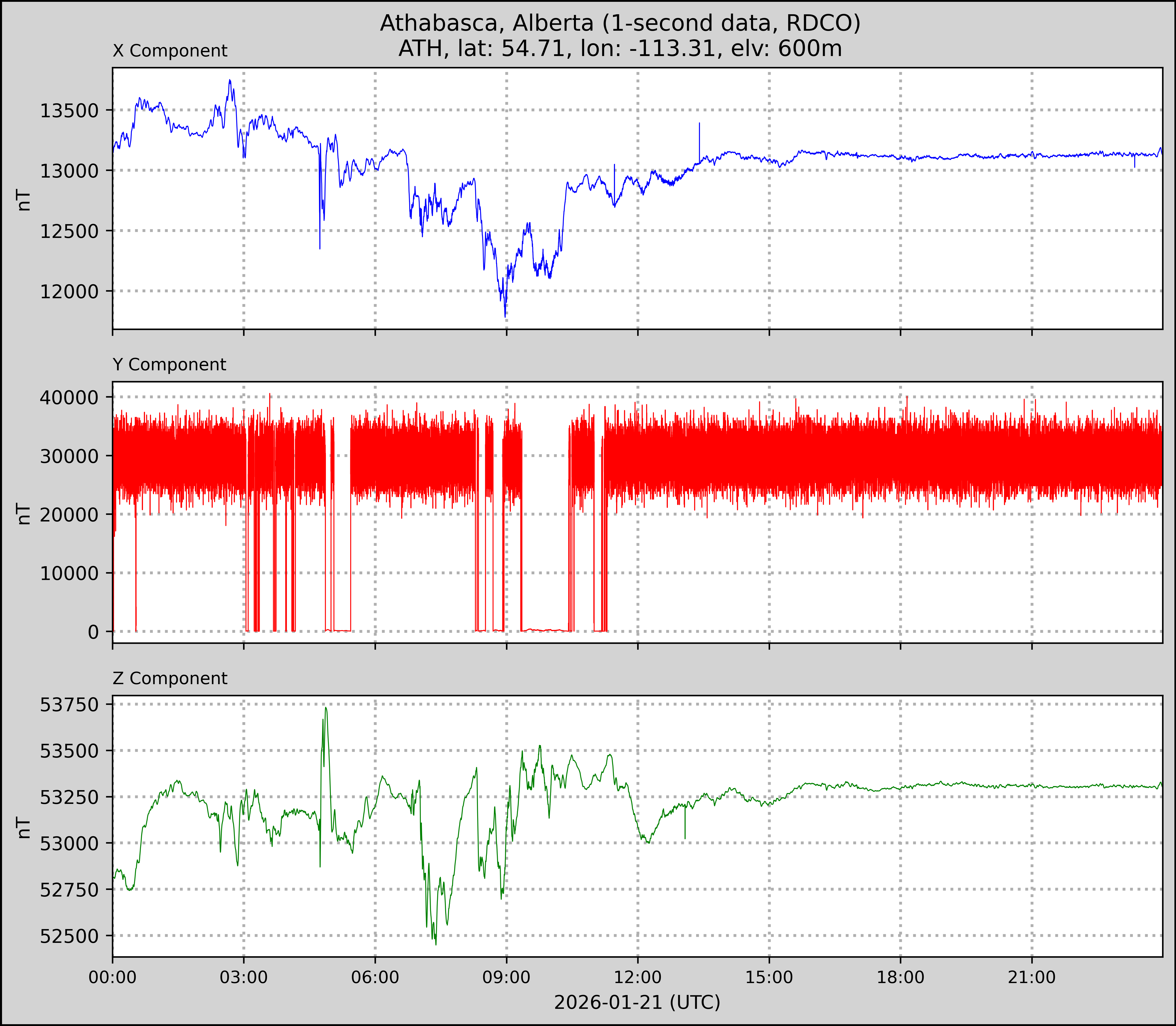Screen dimensions: 1176x1026
Task: Click the ATH lat/lon subtitle line
Action: coord(620,49)
